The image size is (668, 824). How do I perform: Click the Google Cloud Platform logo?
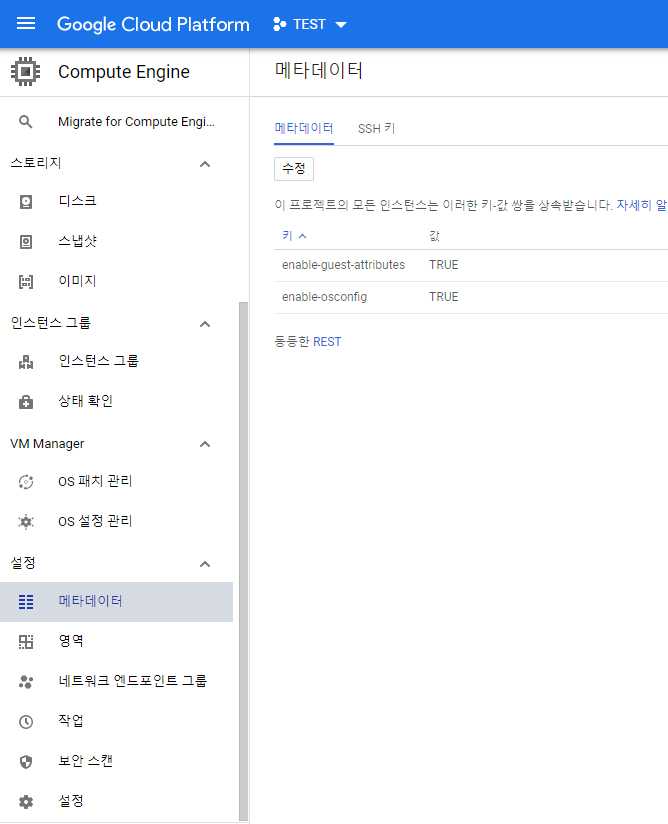153,24
